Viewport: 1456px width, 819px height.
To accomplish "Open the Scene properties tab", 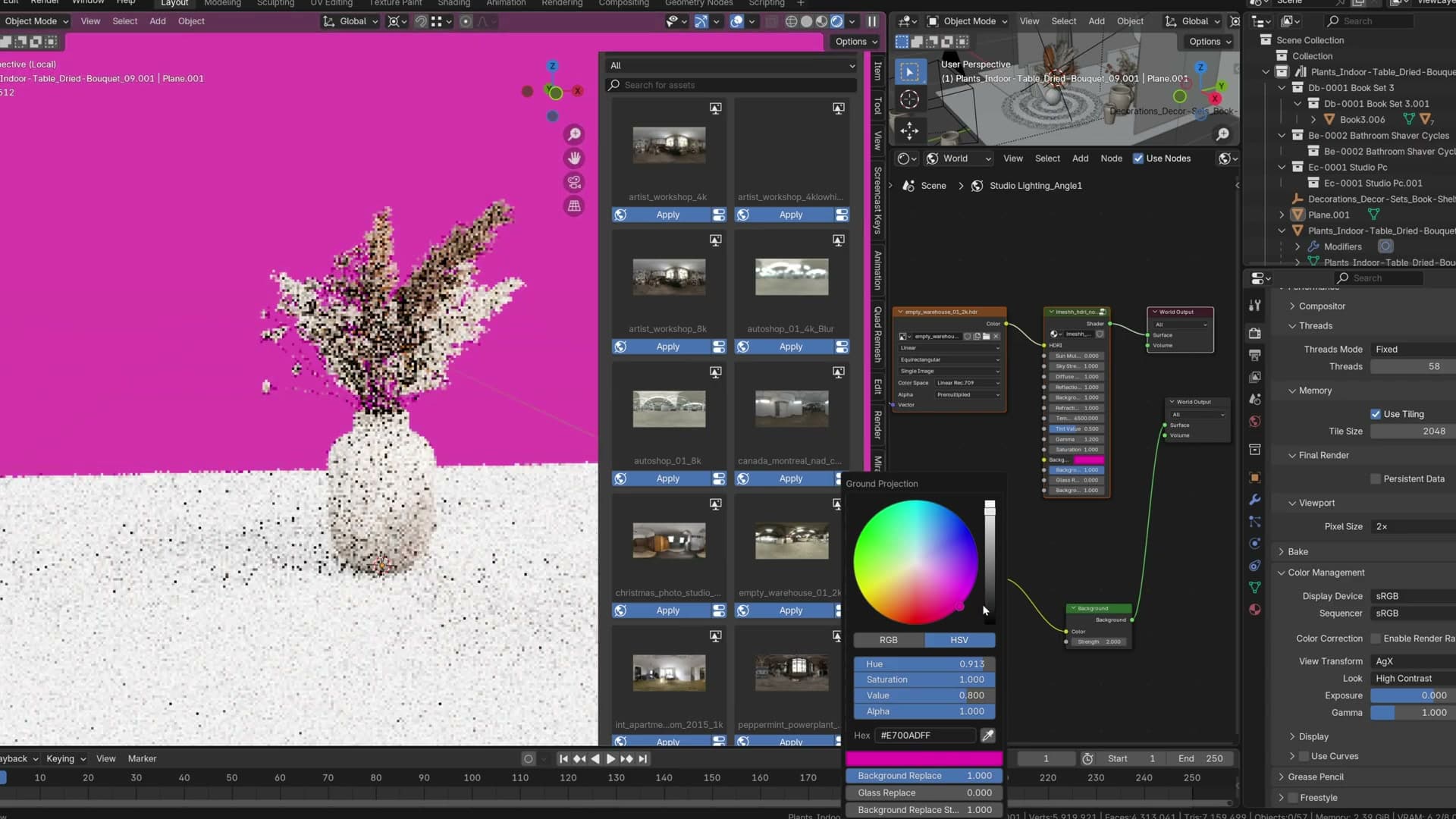I will [1255, 399].
